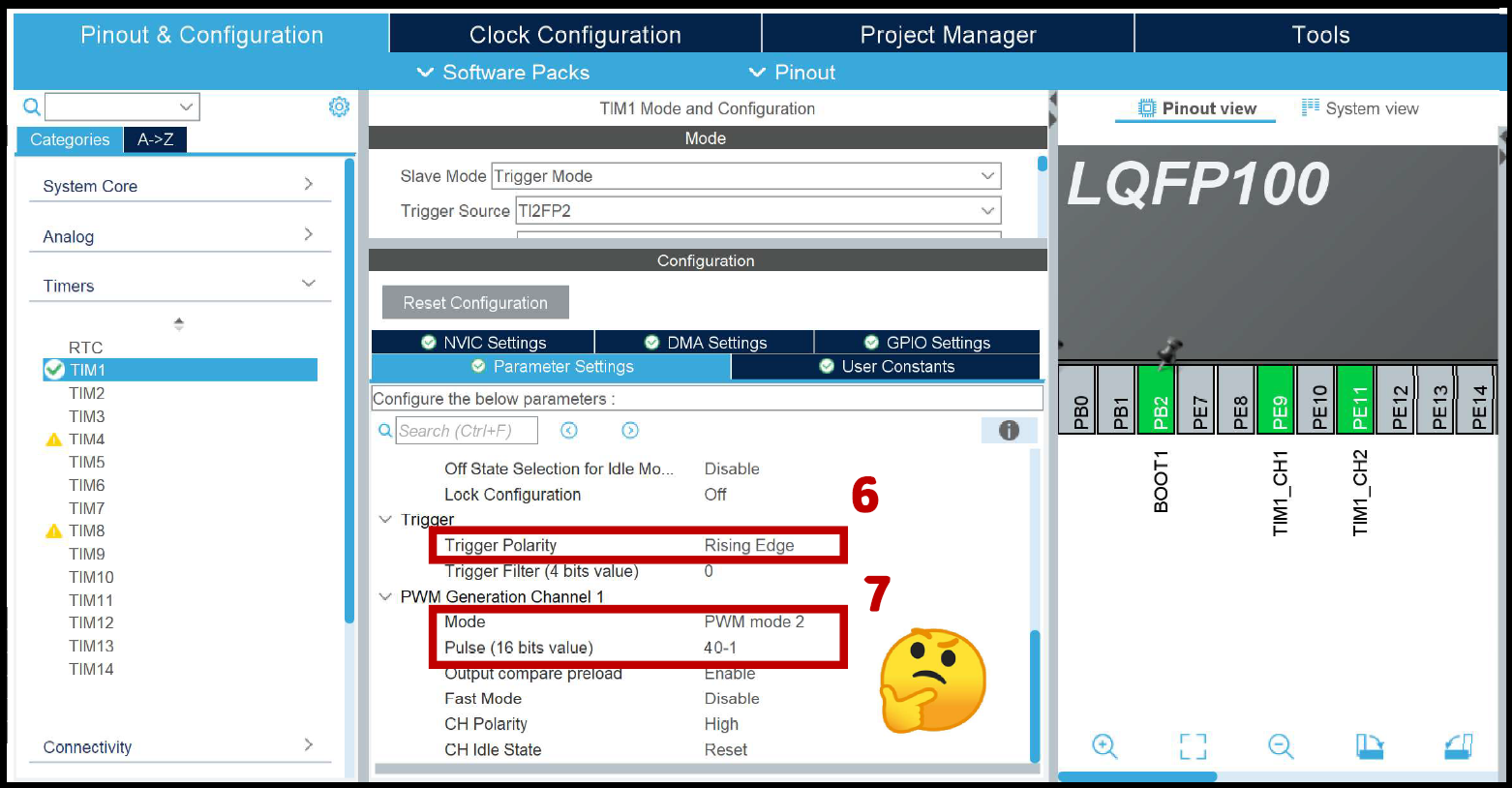
Task: Switch to the Clock Configuration tab
Action: [x=575, y=35]
